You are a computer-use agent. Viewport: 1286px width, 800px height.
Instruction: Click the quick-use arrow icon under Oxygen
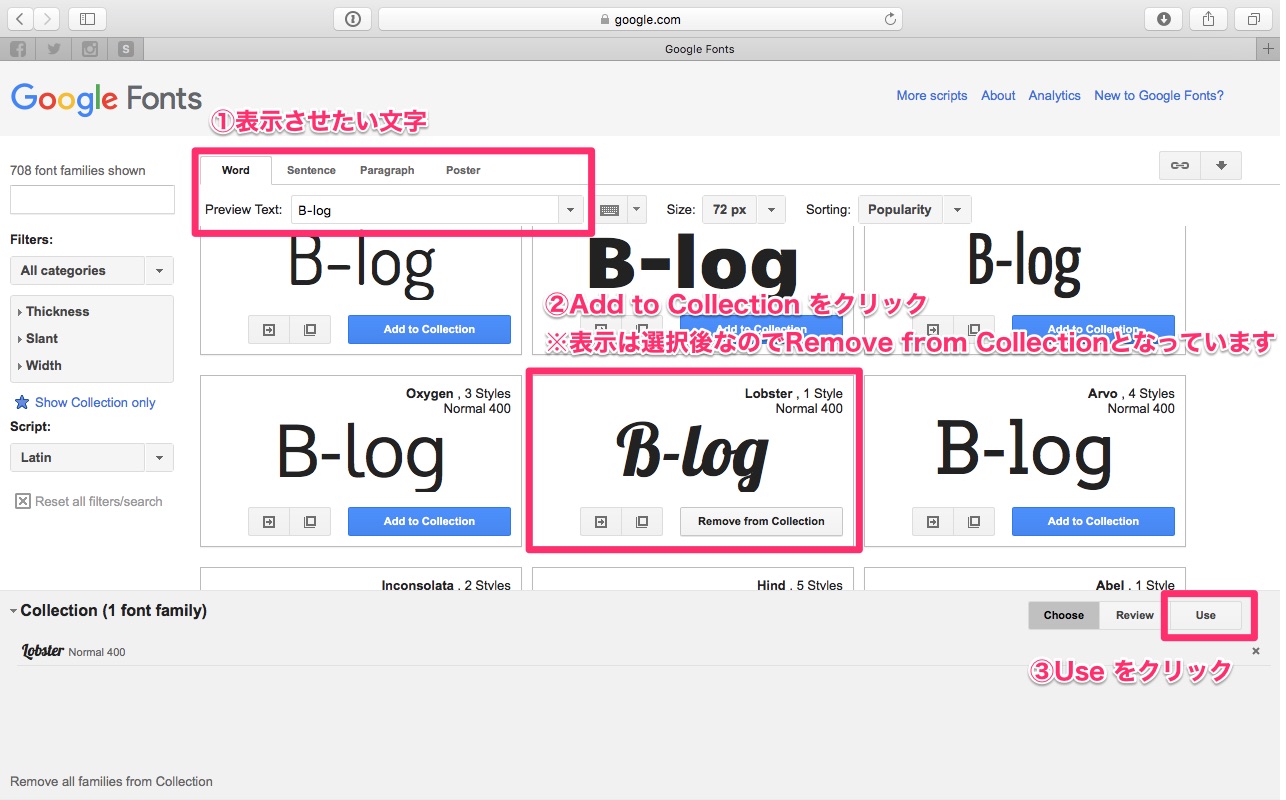click(x=269, y=522)
